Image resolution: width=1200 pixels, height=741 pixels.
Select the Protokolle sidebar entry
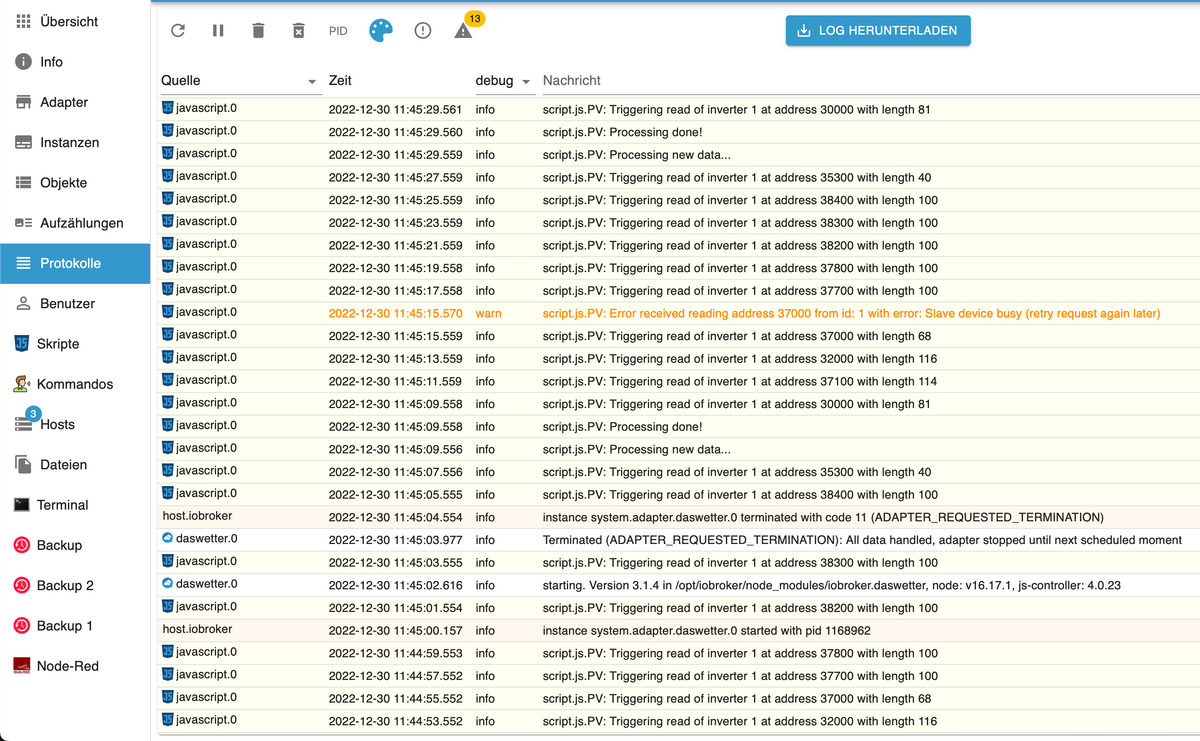click(x=75, y=263)
